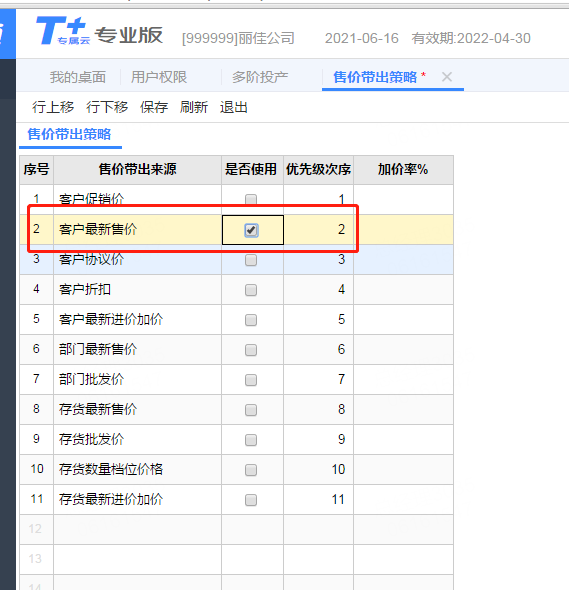Uncheck the 客户最新售价 checkbox

pos(251,230)
